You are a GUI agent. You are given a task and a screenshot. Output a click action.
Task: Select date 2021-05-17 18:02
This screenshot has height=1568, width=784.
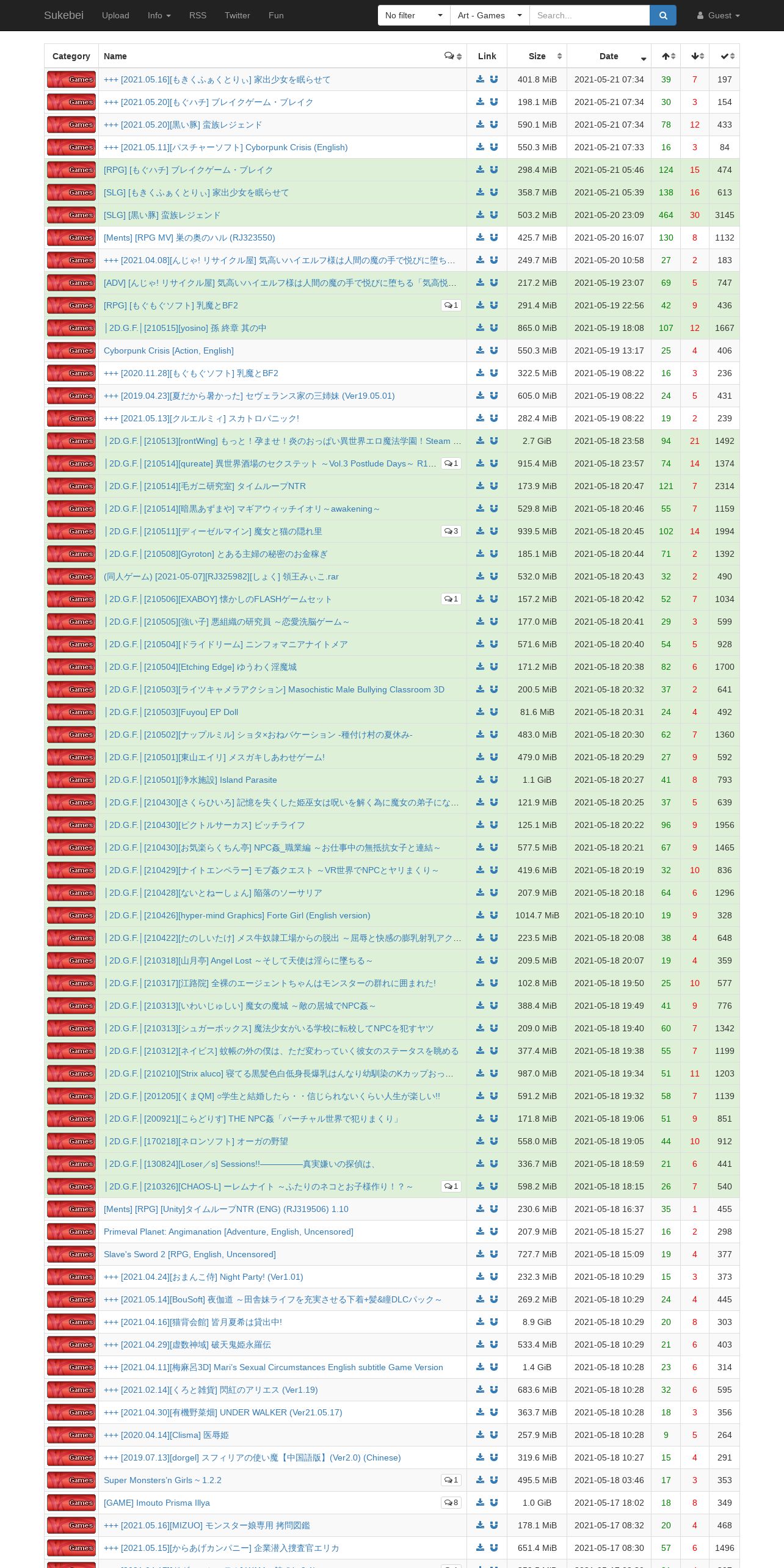point(609,1503)
